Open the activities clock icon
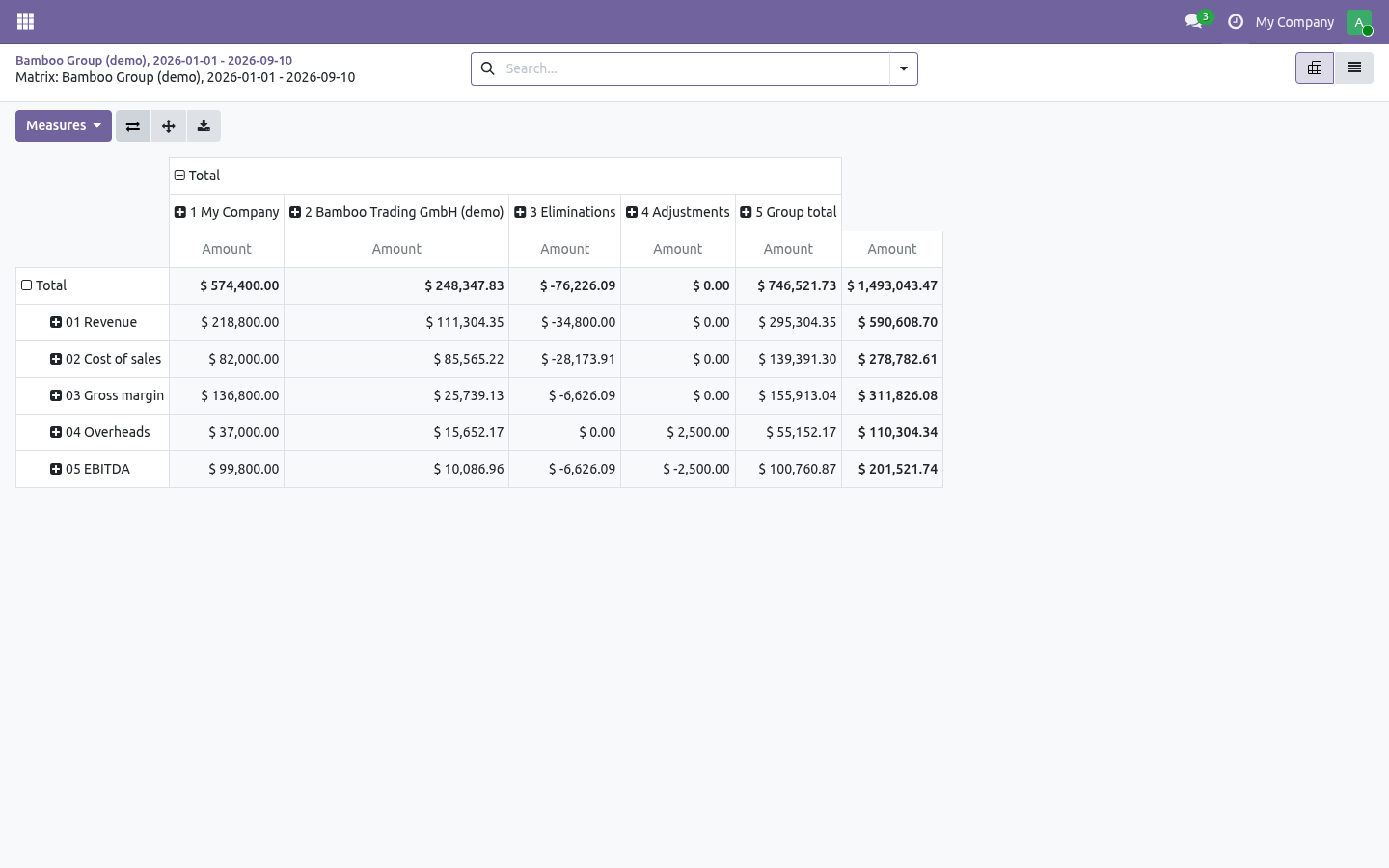 1236,21
